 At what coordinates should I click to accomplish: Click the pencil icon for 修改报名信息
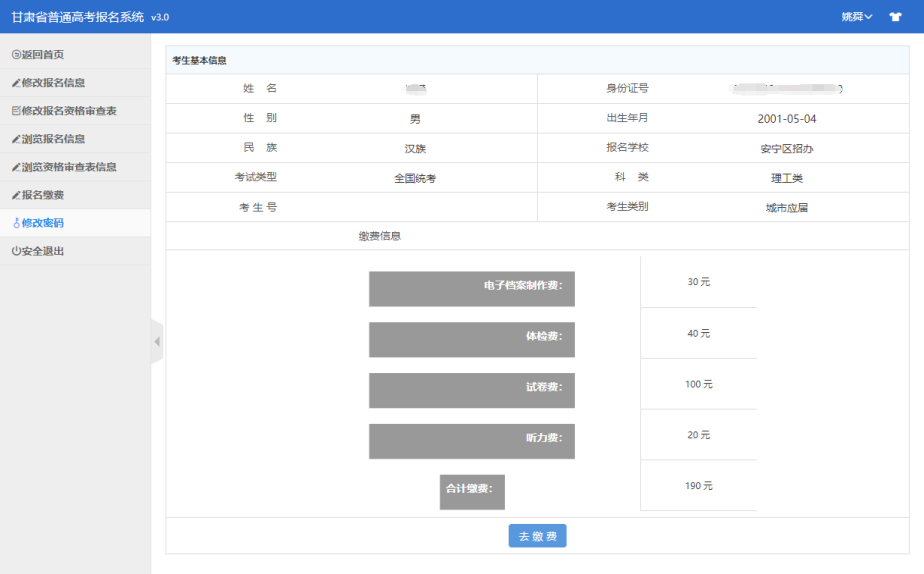point(16,83)
